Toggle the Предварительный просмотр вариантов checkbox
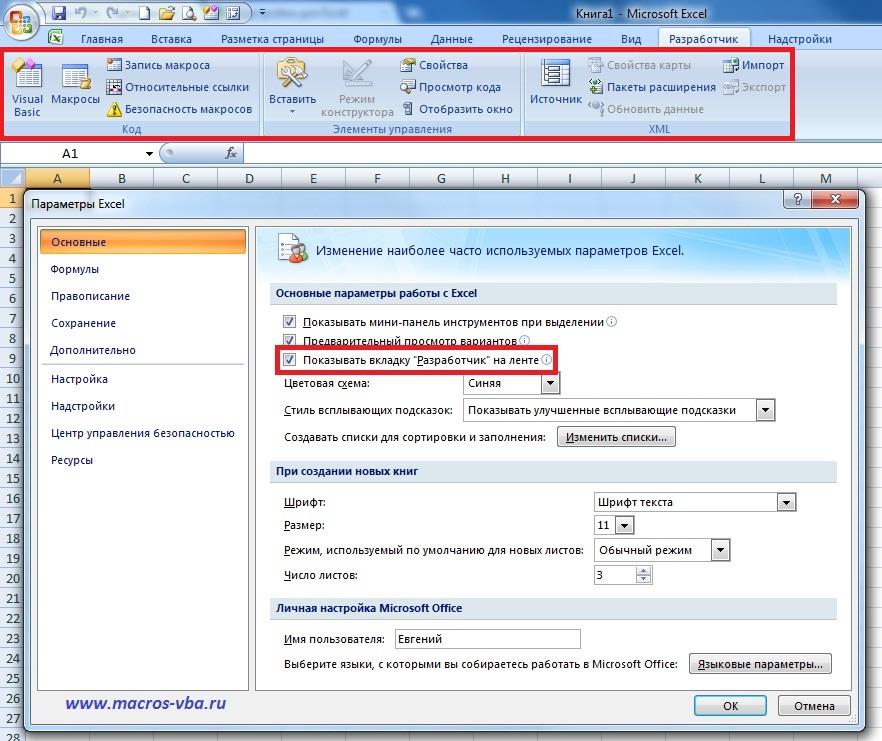The width and height of the screenshot is (882, 741). coord(289,340)
